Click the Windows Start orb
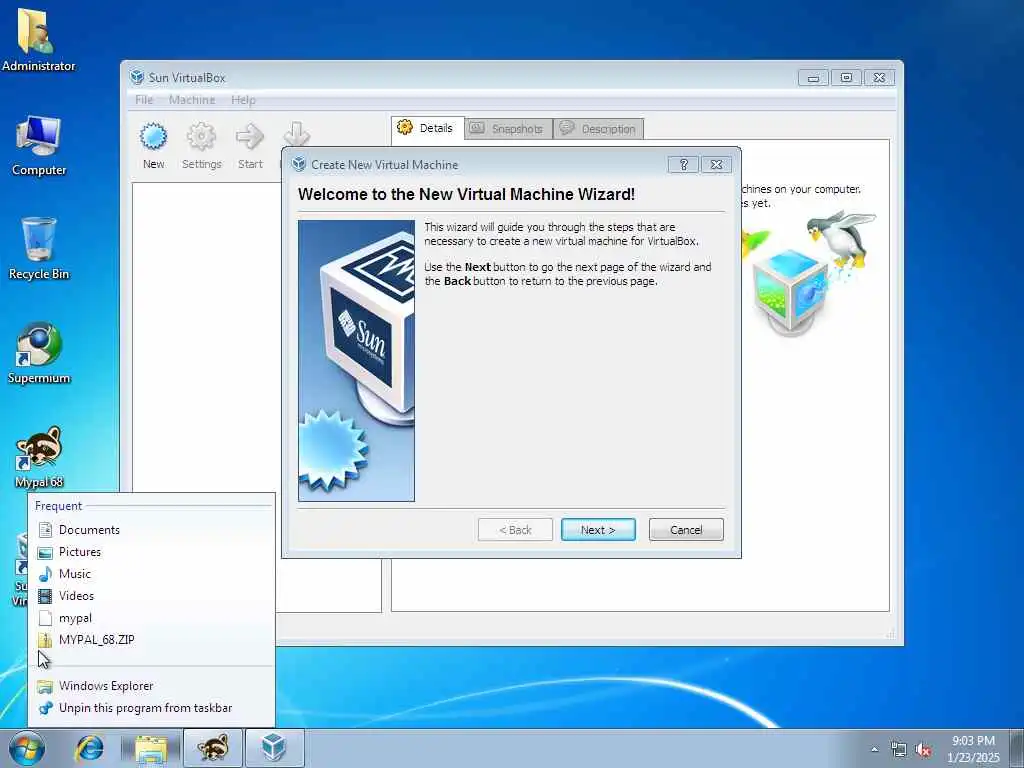1024x768 pixels. pos(27,748)
